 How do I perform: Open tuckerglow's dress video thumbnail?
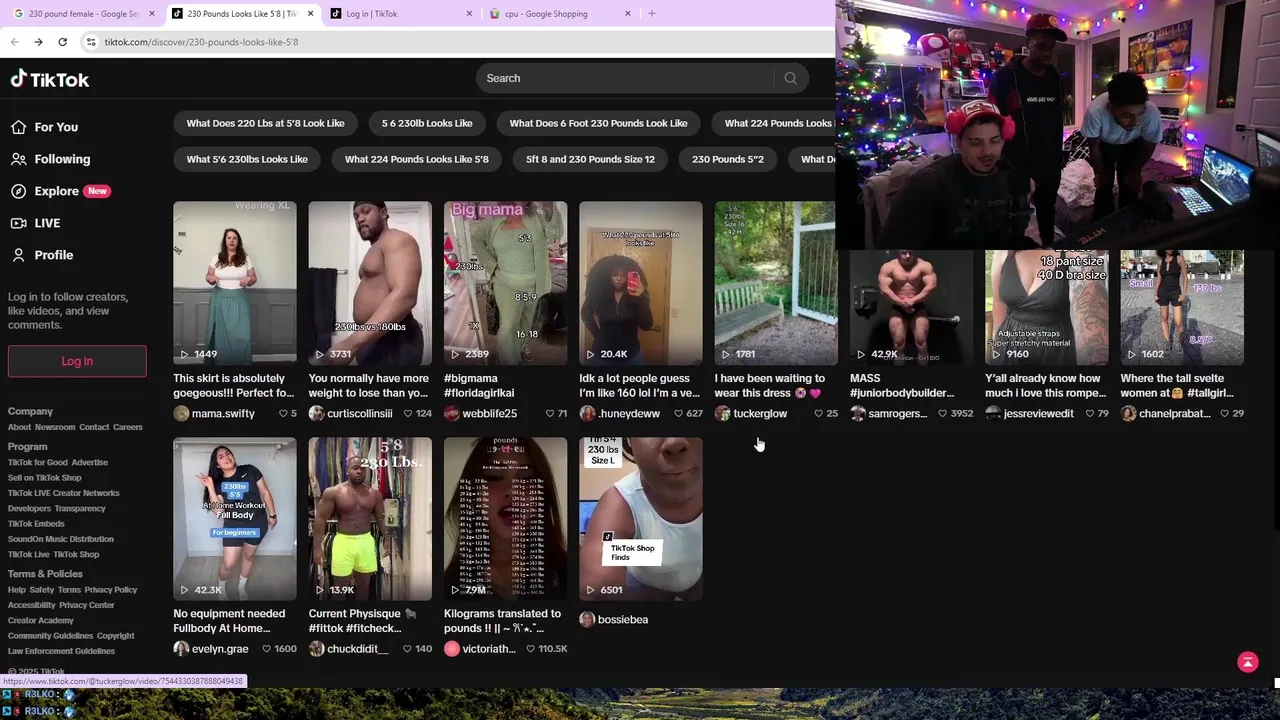click(775, 283)
